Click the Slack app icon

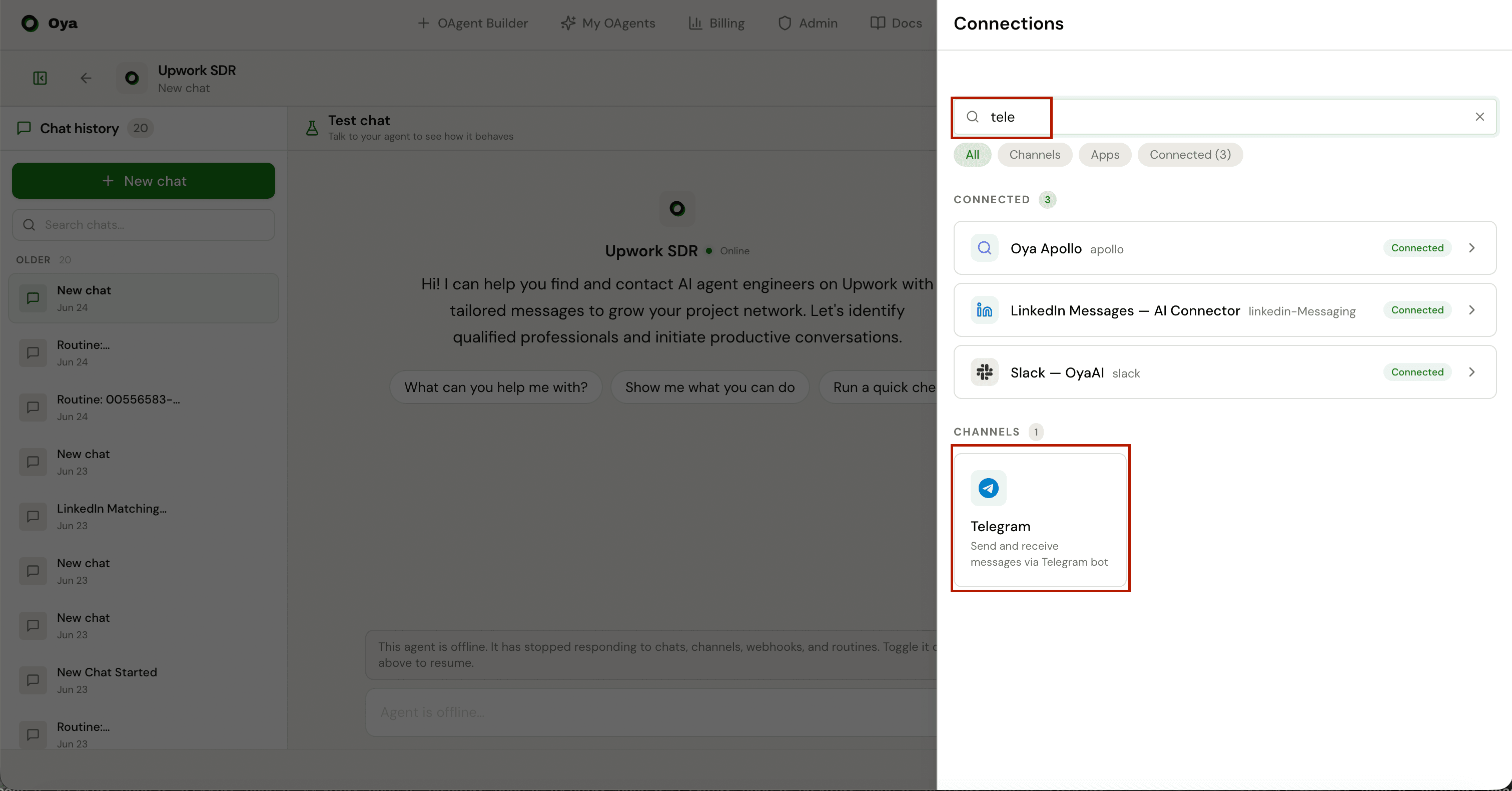(x=984, y=371)
